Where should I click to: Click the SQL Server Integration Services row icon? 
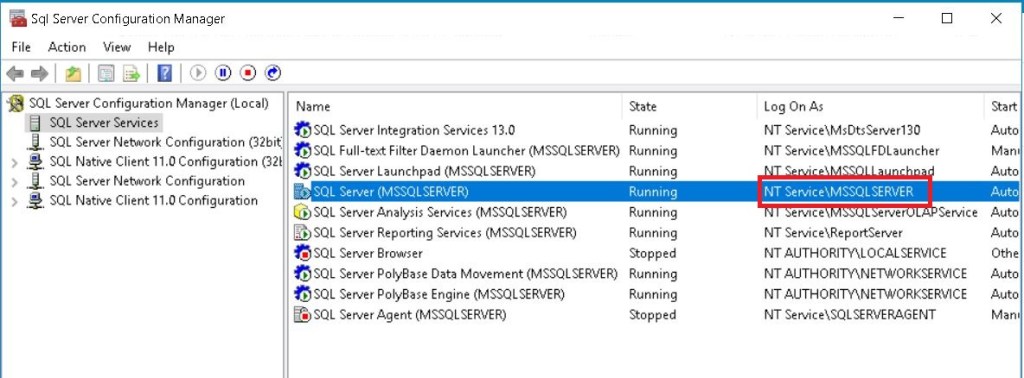(x=303, y=130)
